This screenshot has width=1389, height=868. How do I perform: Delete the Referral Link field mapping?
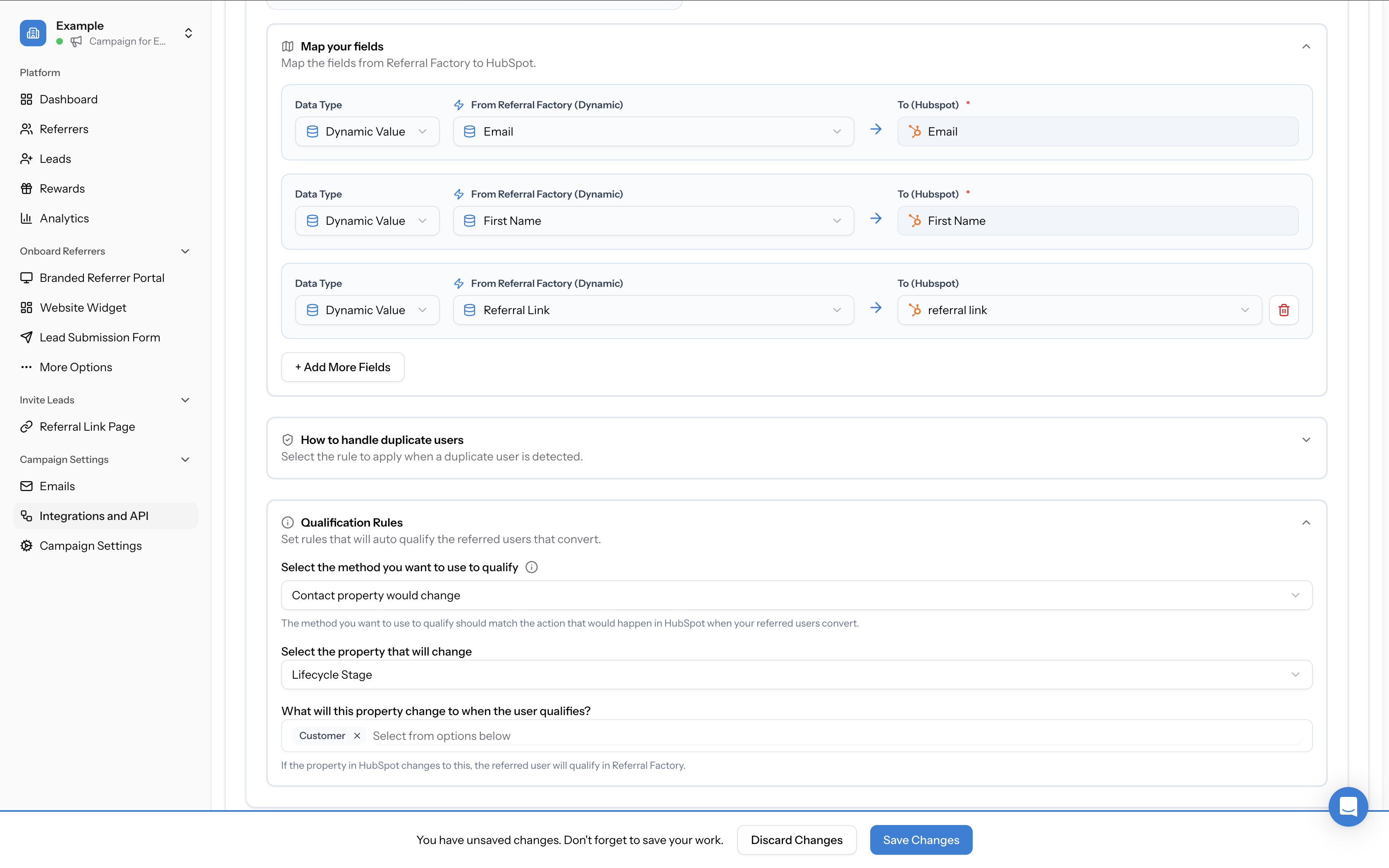(1284, 310)
